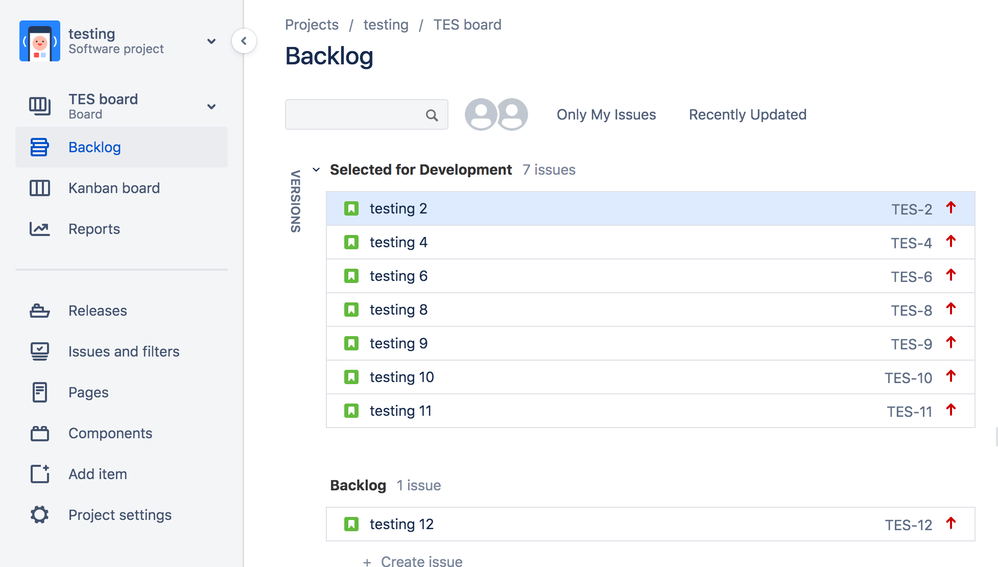
Task: Collapse the sidebar with arrow button
Action: [244, 41]
